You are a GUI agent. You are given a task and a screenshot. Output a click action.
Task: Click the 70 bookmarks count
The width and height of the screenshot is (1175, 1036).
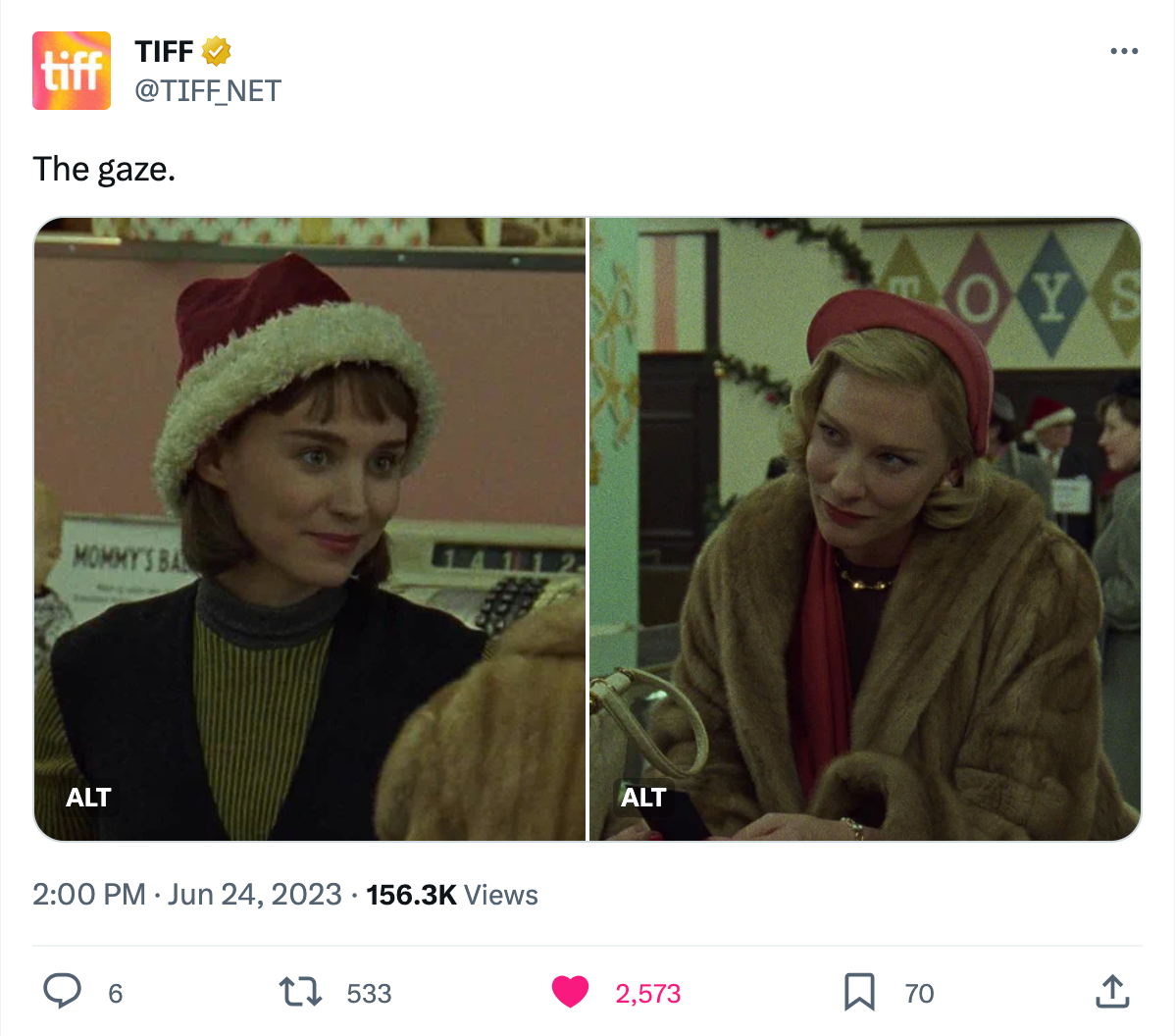click(919, 993)
